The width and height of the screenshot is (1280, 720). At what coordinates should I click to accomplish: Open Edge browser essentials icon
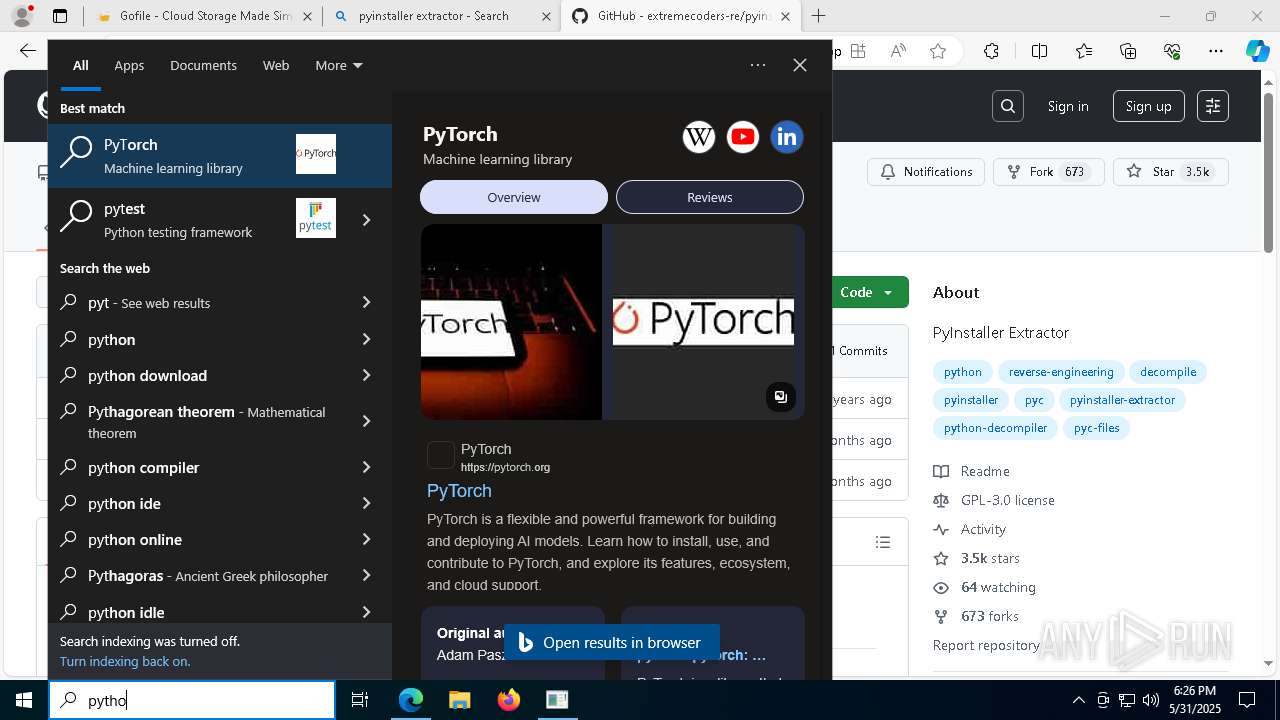click(x=1172, y=51)
